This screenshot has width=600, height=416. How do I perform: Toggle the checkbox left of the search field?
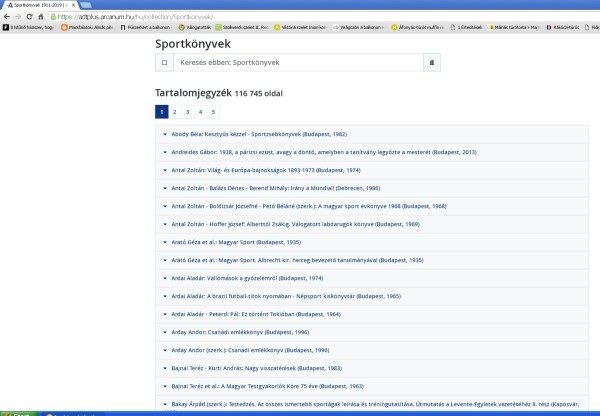165,63
